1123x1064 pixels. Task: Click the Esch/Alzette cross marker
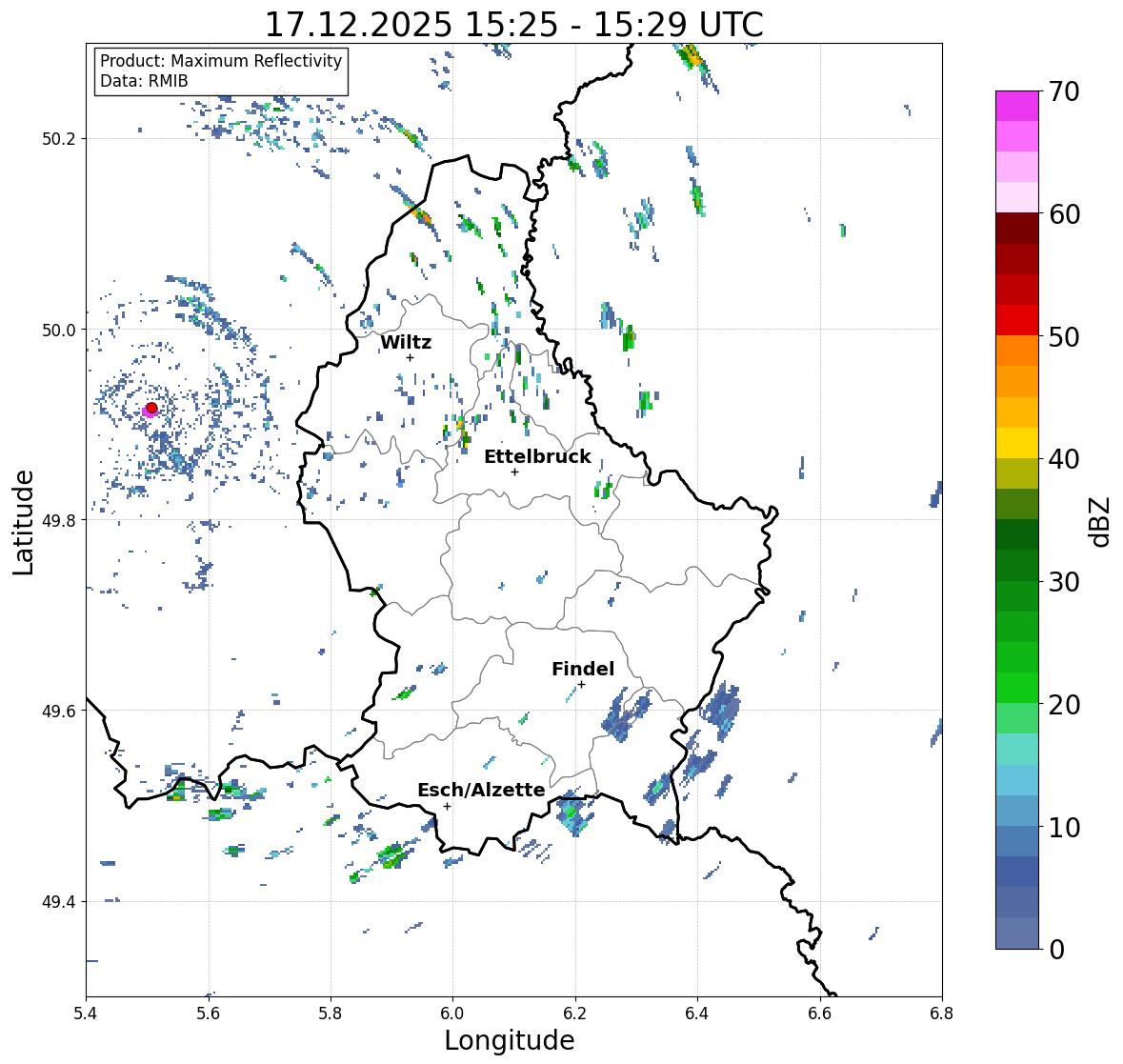447,806
